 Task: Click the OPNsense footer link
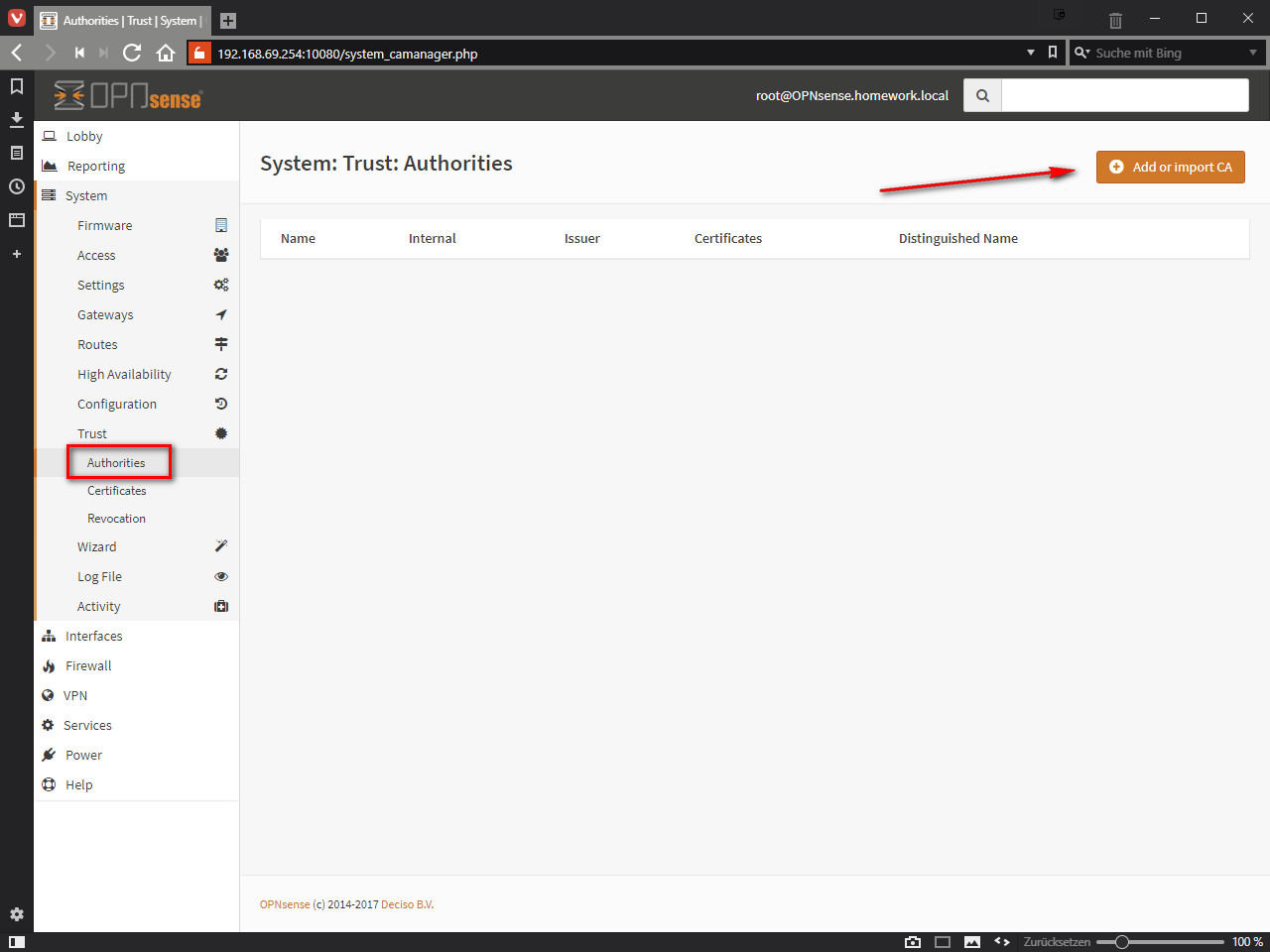(285, 904)
